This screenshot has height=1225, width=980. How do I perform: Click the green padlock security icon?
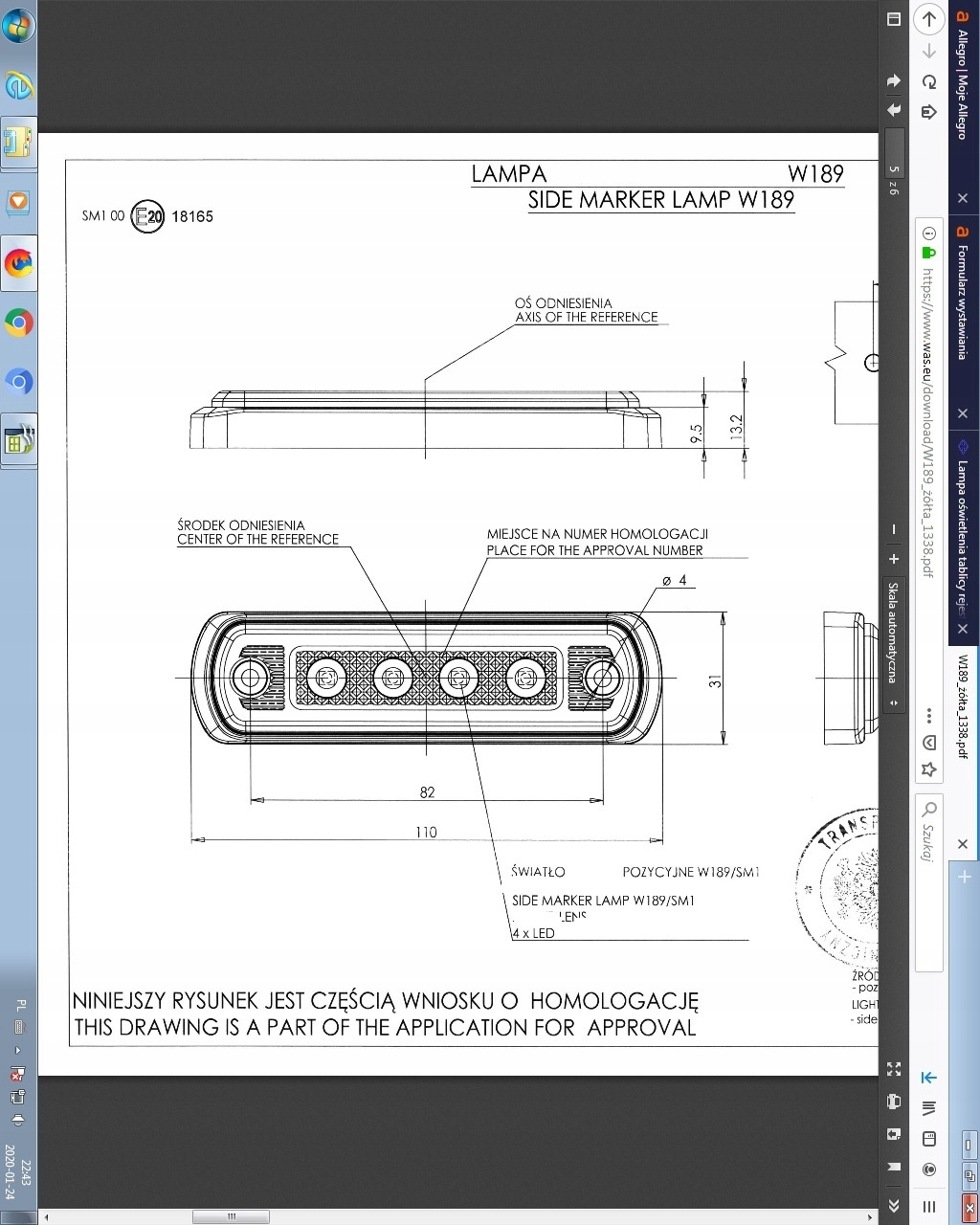[928, 252]
